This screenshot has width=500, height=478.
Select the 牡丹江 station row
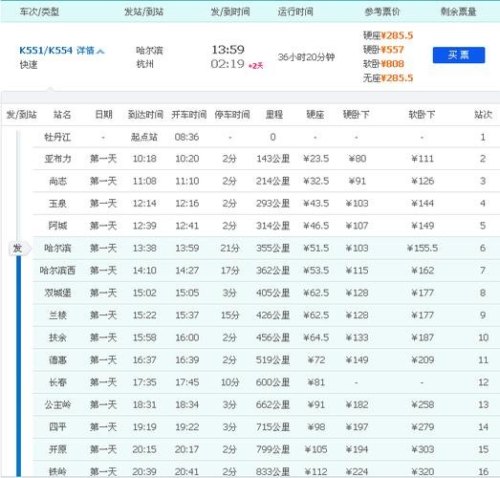click(x=266, y=137)
